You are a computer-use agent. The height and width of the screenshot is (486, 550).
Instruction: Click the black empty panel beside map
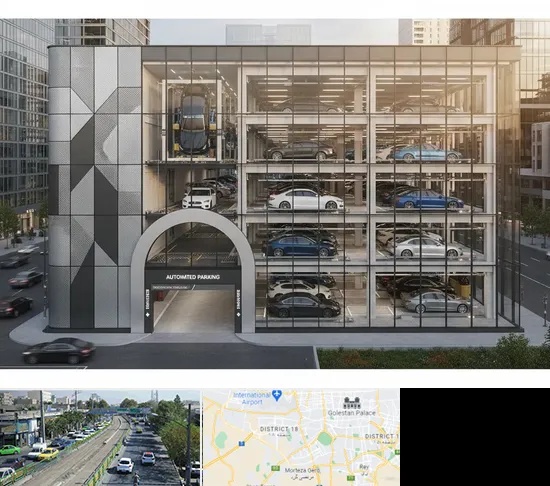pos(475,437)
